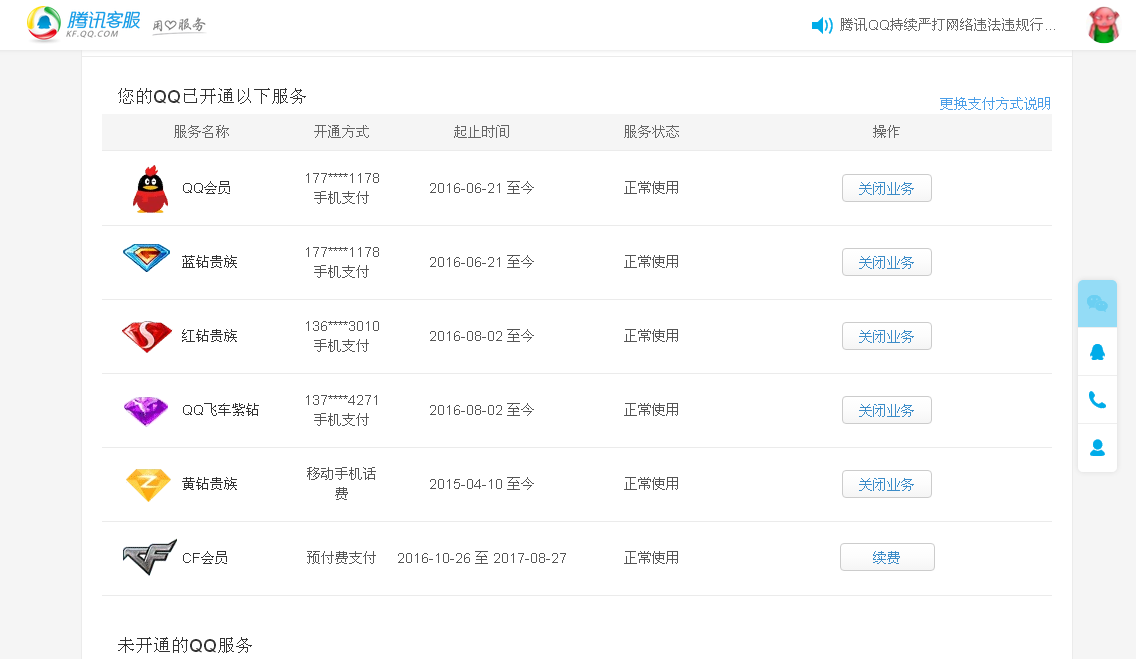Screen dimensions: 1136x659
Task: Select the 操作 column header
Action: [x=886, y=132]
